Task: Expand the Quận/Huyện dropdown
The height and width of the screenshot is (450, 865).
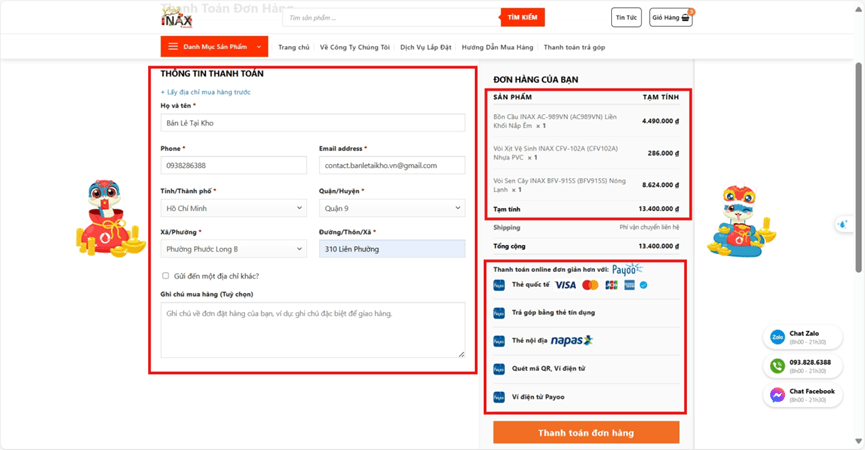Action: coord(392,208)
